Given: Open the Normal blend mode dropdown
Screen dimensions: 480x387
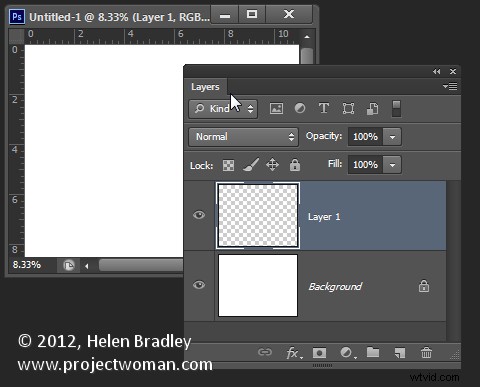Looking at the screenshot, I should pyautogui.click(x=243, y=137).
